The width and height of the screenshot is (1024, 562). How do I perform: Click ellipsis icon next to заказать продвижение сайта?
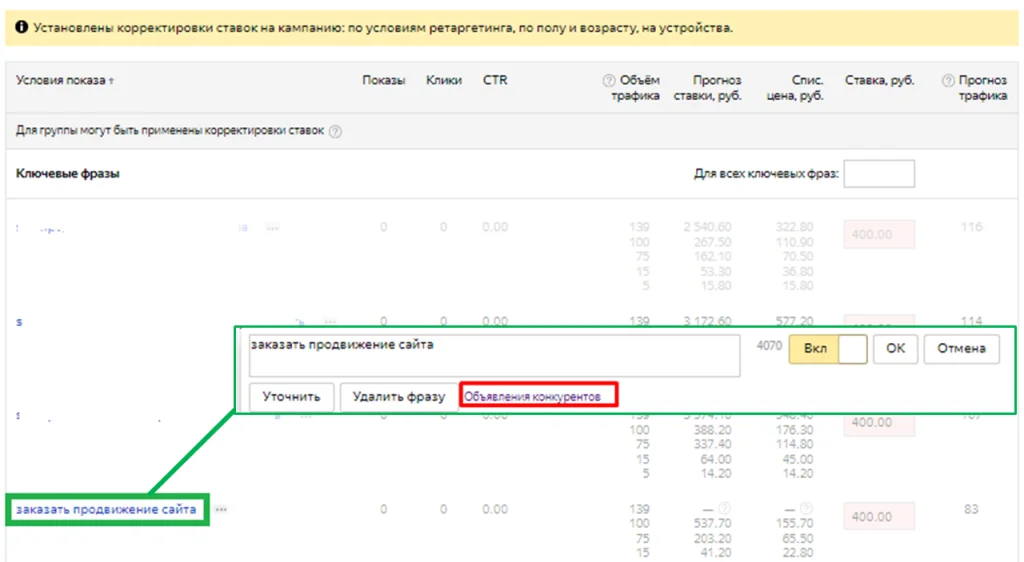coord(221,510)
